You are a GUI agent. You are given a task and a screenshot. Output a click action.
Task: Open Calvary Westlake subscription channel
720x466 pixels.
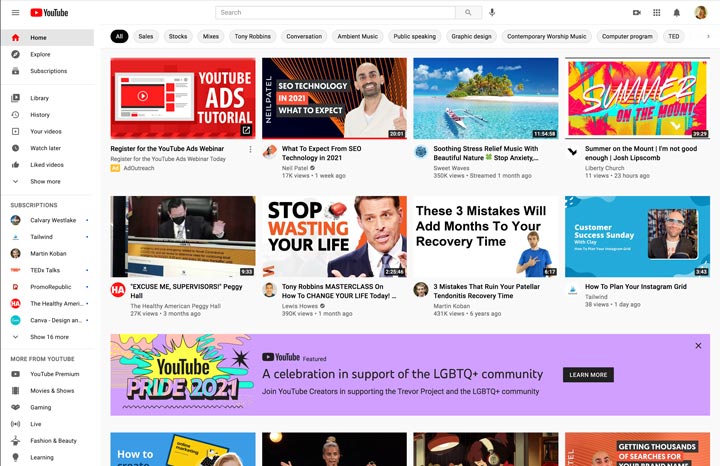48,220
